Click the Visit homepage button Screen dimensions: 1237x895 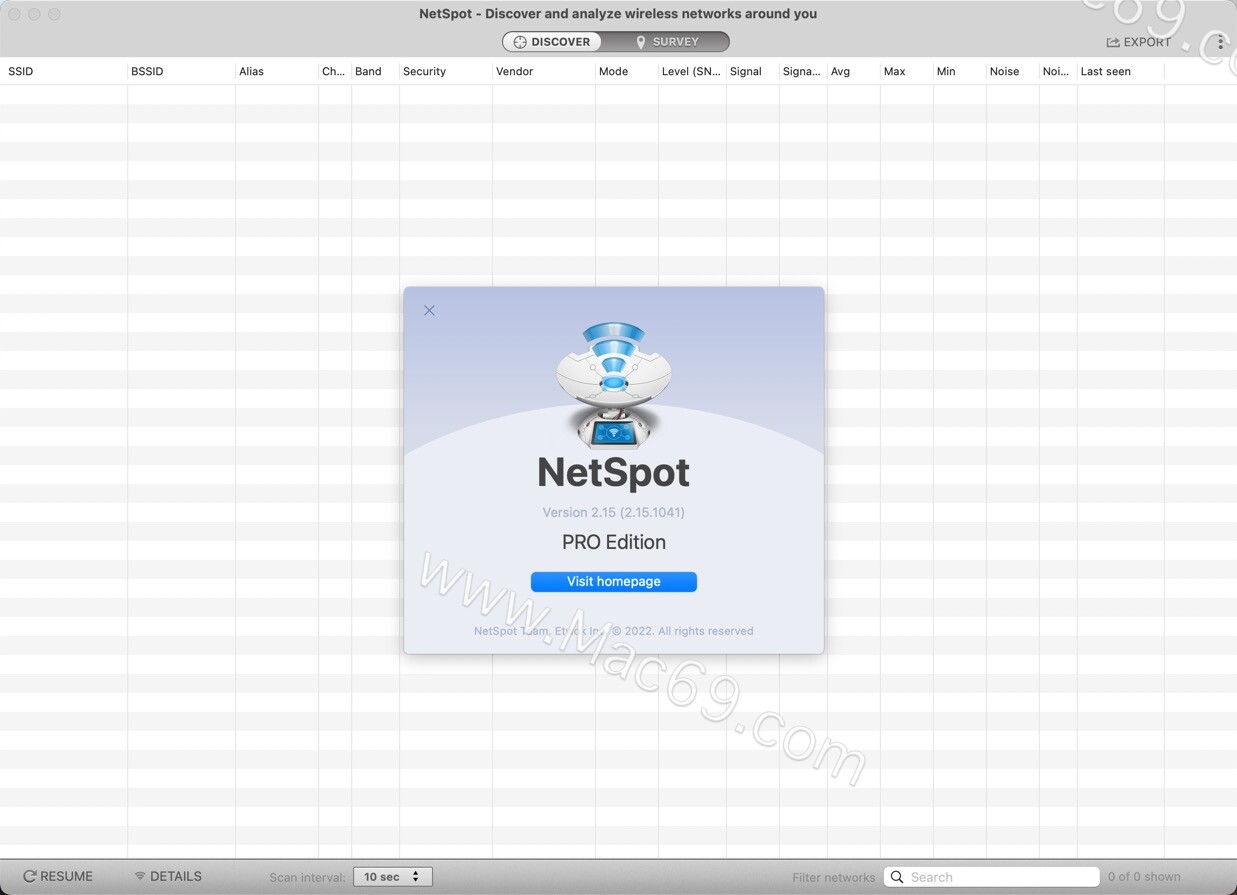613,581
